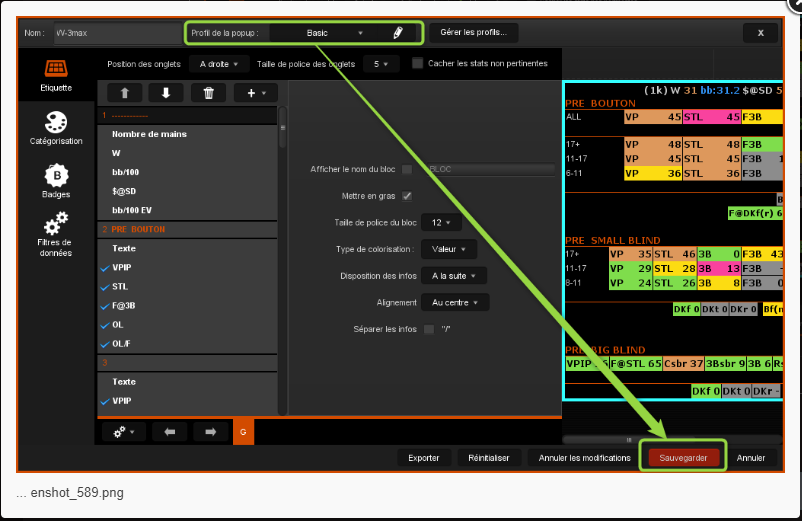Toggle OL checkmark in list

click(105, 325)
